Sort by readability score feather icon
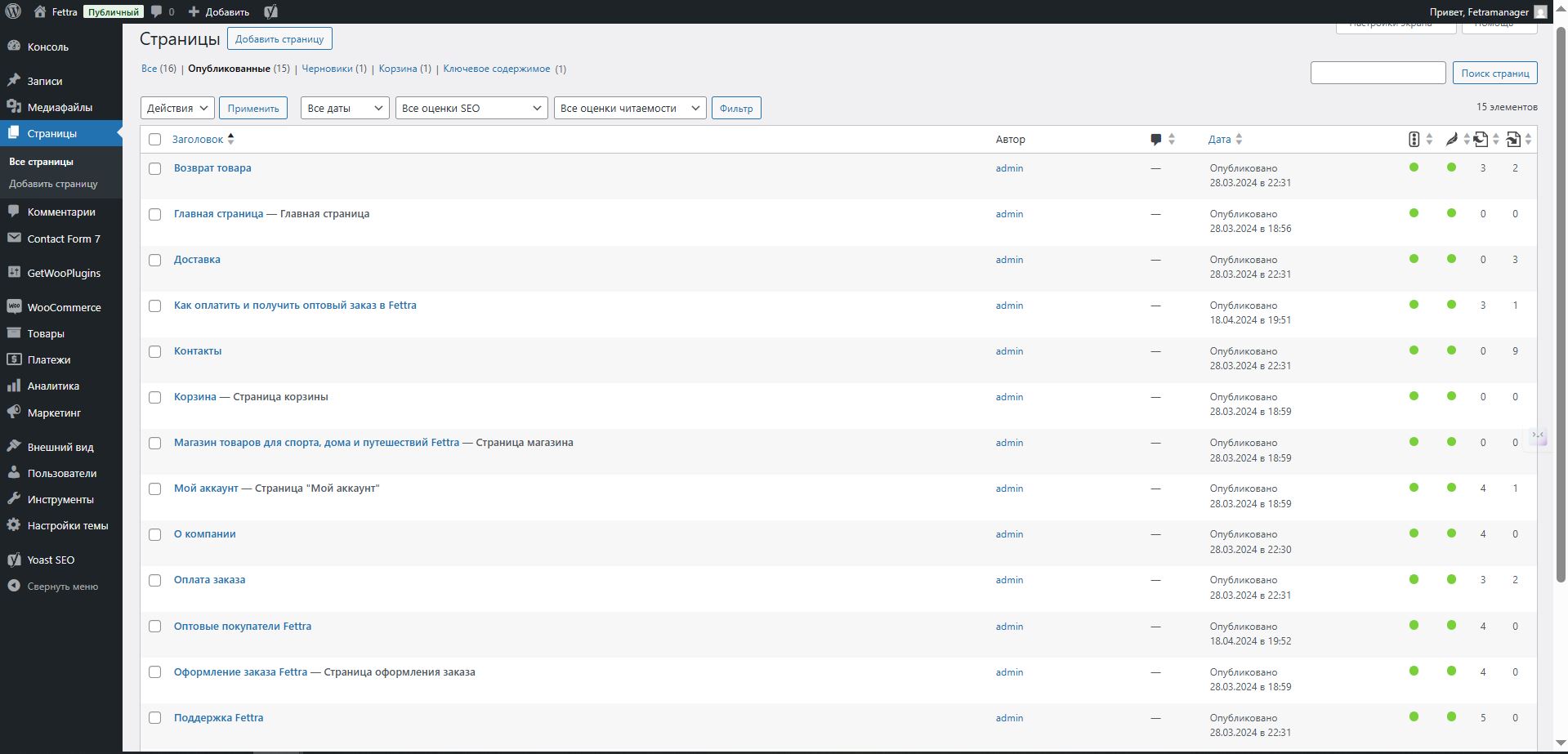 (x=1451, y=140)
